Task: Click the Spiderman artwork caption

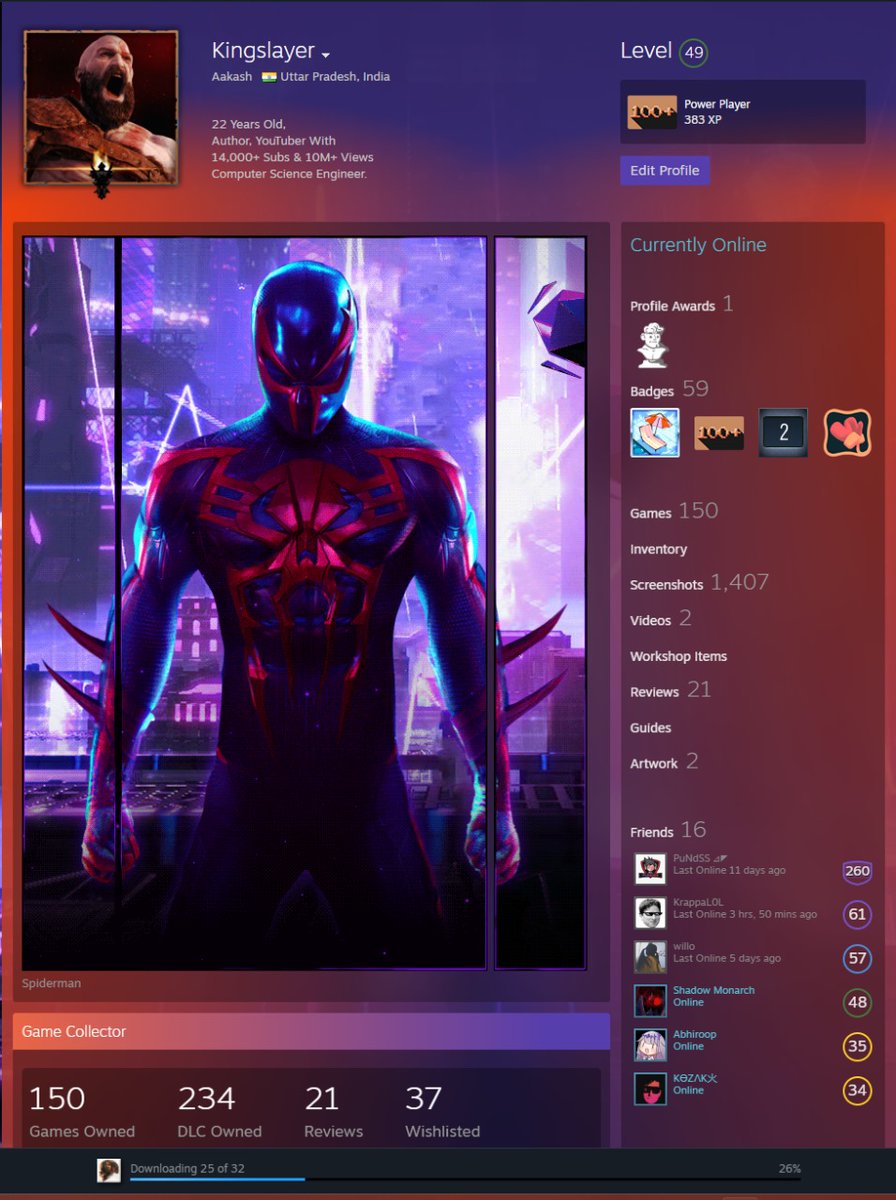Action: [x=52, y=983]
